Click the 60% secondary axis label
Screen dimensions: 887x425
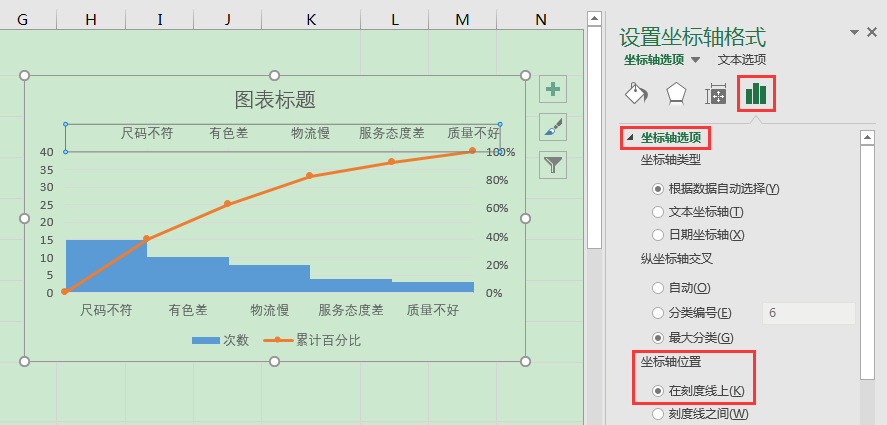tap(497, 208)
